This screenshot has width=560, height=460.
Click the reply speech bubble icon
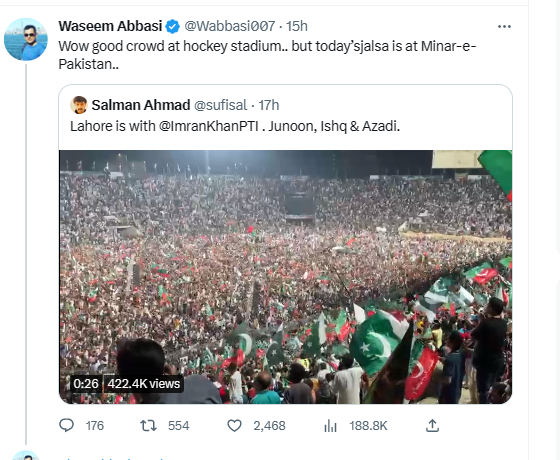[x=66, y=425]
